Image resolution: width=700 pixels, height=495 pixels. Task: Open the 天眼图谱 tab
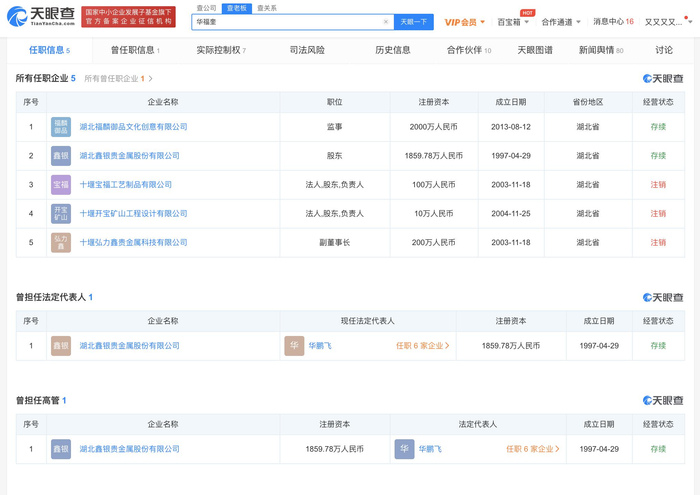[x=535, y=50]
